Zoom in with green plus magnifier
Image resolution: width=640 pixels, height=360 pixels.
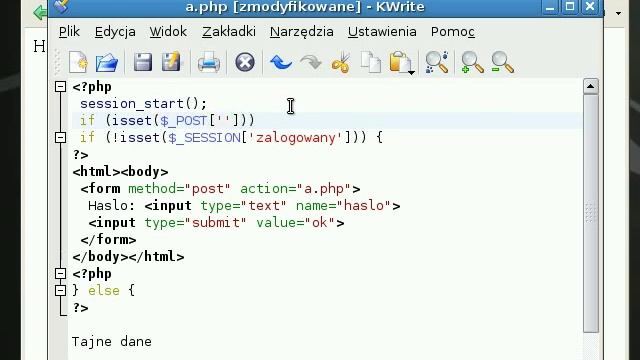[x=472, y=62]
